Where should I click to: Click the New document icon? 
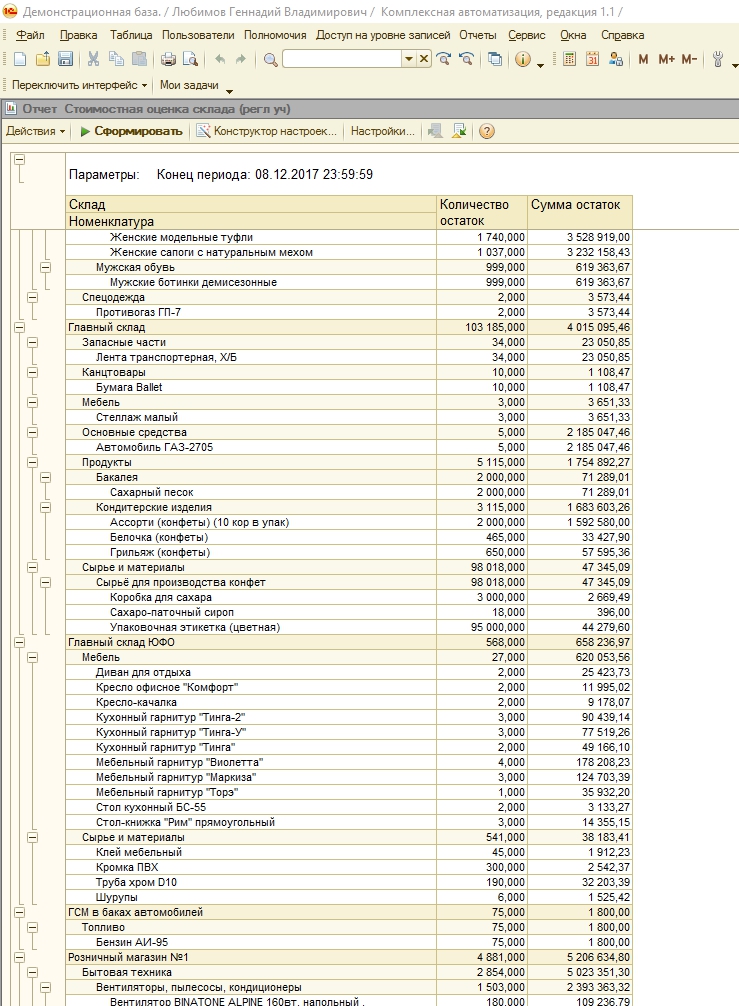(20, 60)
